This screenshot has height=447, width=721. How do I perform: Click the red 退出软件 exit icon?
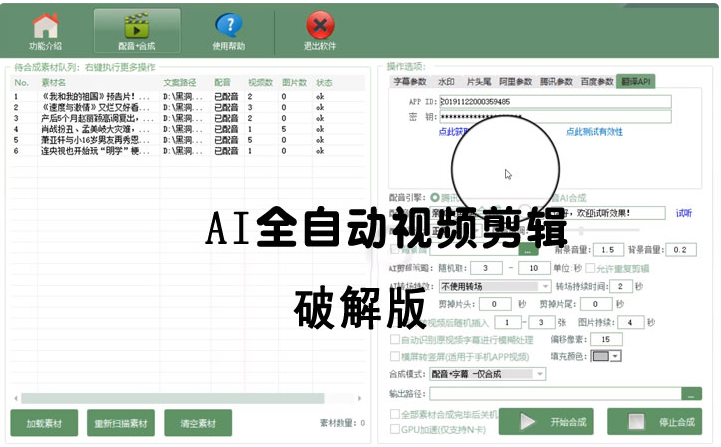point(320,25)
